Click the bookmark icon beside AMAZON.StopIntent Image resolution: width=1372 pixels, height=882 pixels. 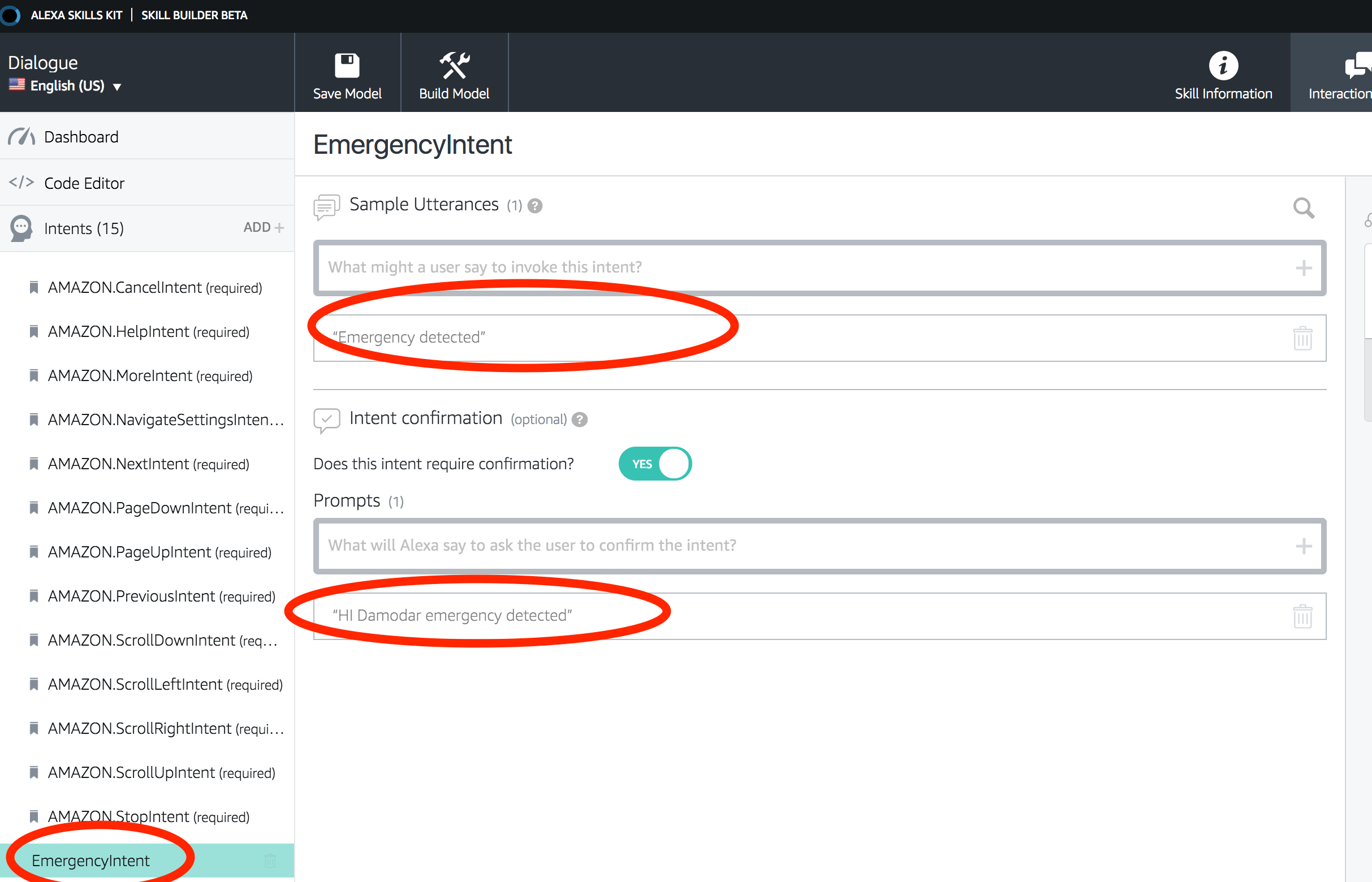[x=34, y=816]
